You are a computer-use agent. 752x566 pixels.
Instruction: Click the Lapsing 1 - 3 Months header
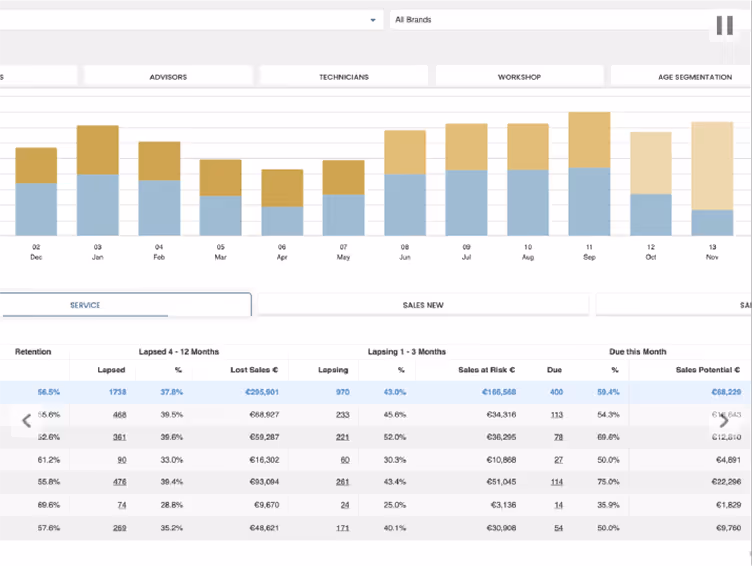click(407, 352)
